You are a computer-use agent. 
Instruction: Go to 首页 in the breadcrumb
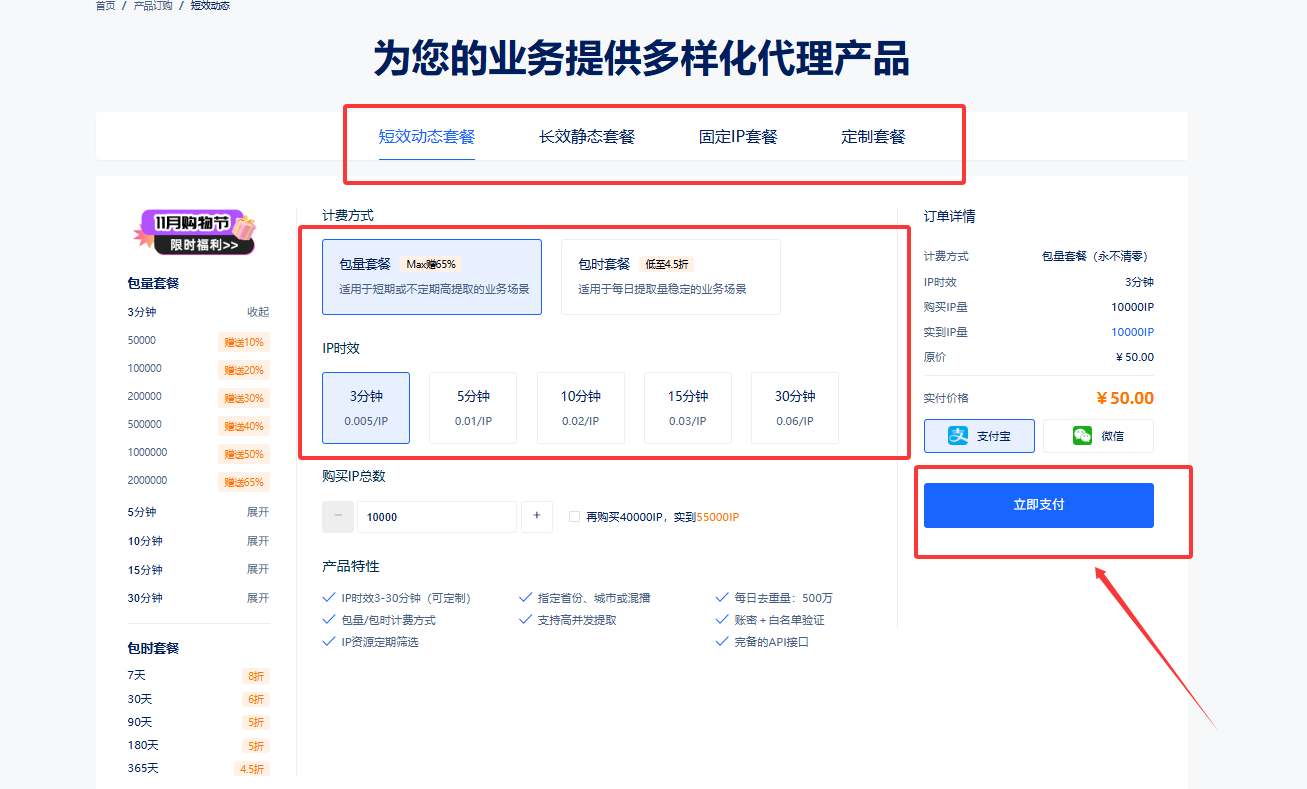point(105,6)
